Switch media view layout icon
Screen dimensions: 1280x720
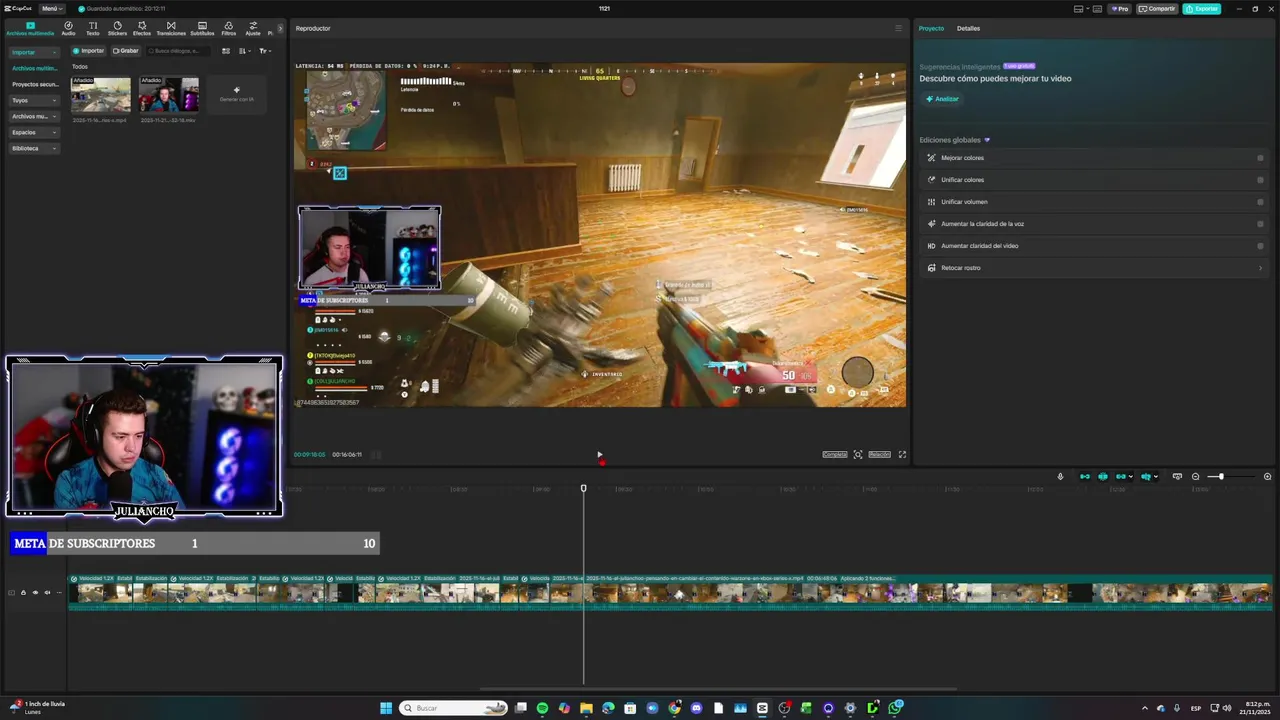click(226, 51)
